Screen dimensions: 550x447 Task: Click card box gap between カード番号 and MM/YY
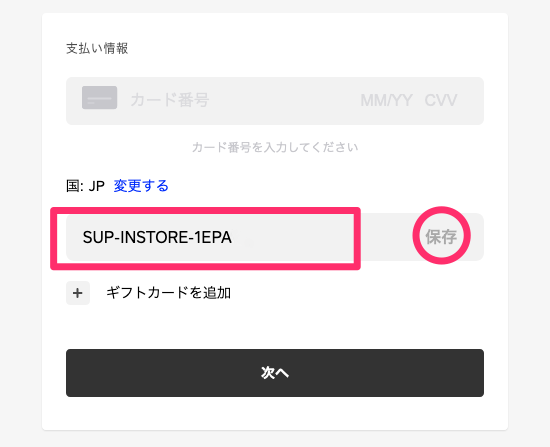click(284, 101)
